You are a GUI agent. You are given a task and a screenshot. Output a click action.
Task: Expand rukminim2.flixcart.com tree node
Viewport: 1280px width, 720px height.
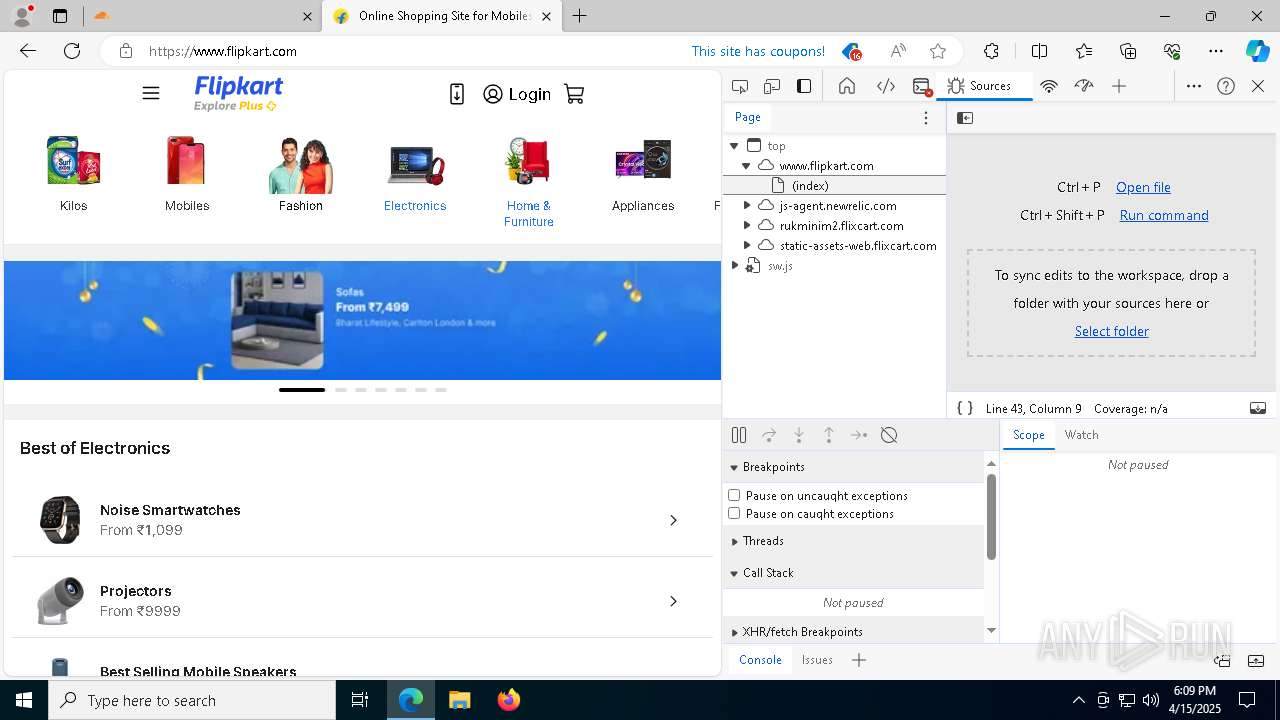pos(746,225)
